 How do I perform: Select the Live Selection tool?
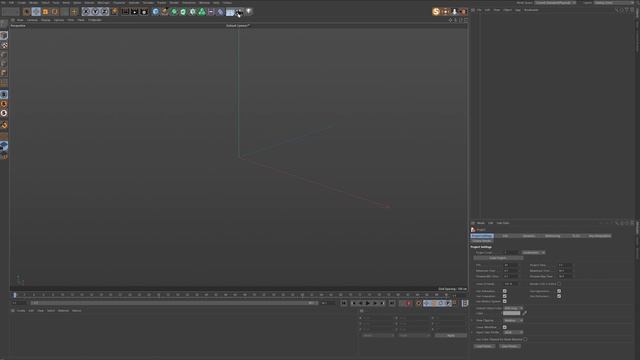tap(27, 12)
